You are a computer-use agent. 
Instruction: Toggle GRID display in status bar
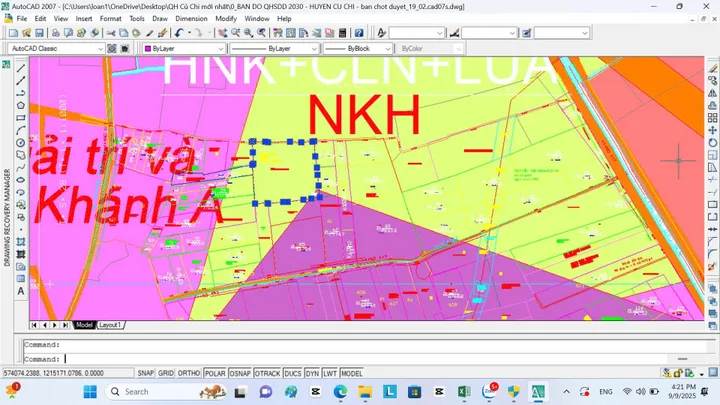click(166, 373)
